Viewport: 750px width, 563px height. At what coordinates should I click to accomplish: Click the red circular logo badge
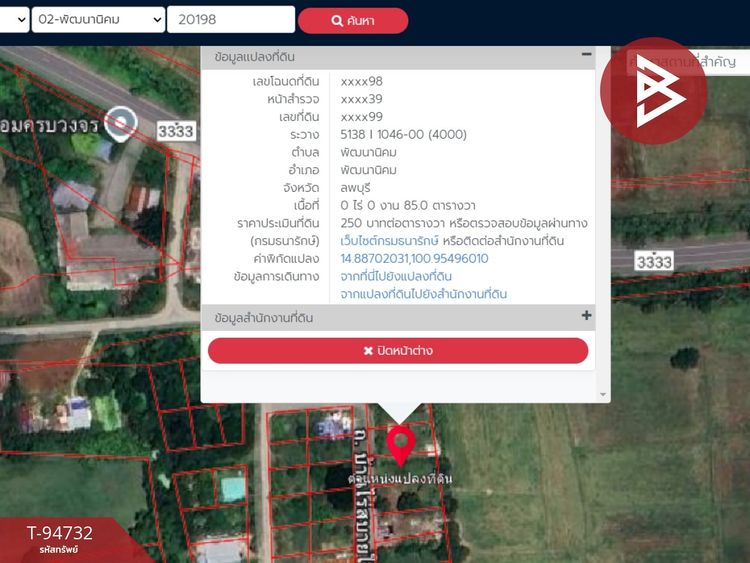point(653,91)
